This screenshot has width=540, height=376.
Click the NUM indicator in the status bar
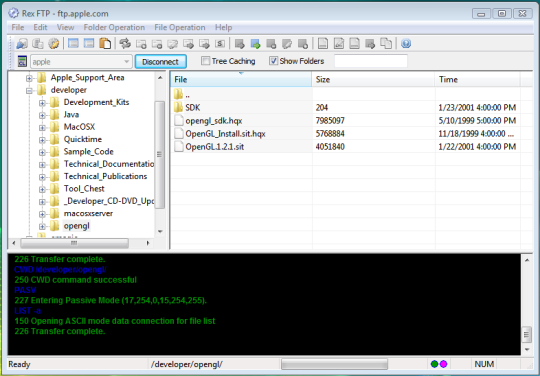point(484,364)
